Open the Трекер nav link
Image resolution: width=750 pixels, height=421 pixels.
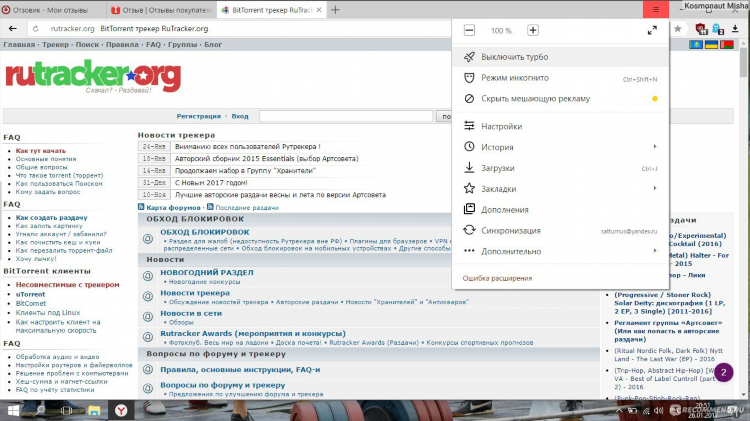(55, 44)
